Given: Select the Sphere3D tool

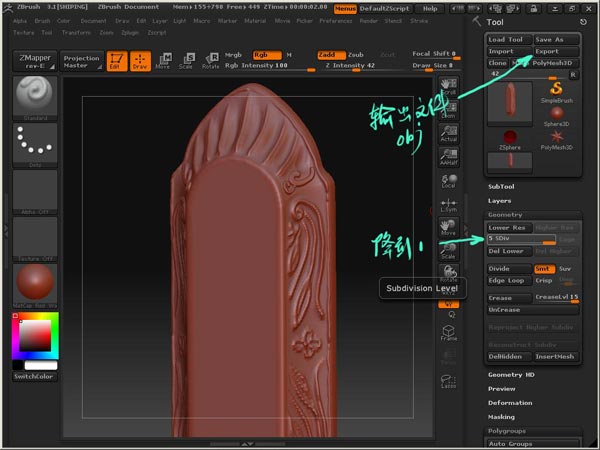Looking at the screenshot, I should [x=556, y=116].
